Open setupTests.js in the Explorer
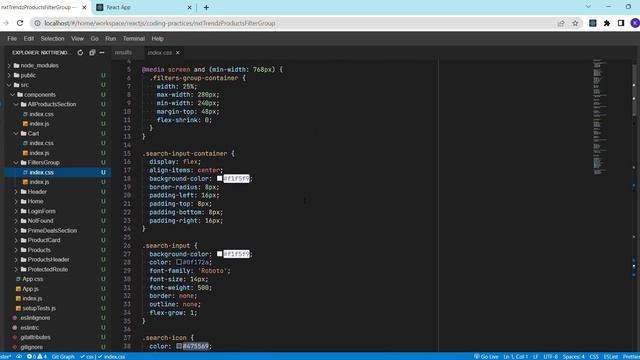This screenshot has width=640, height=360. (x=39, y=308)
